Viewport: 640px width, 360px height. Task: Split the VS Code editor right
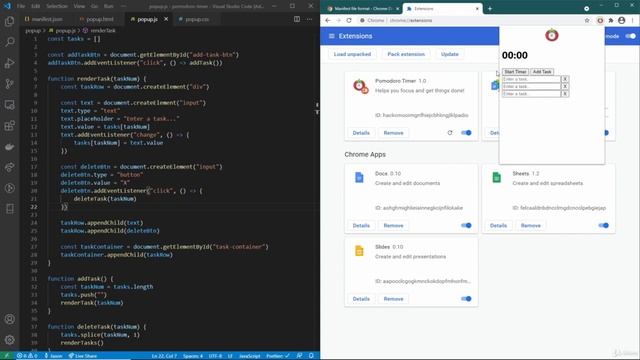click(x=297, y=19)
